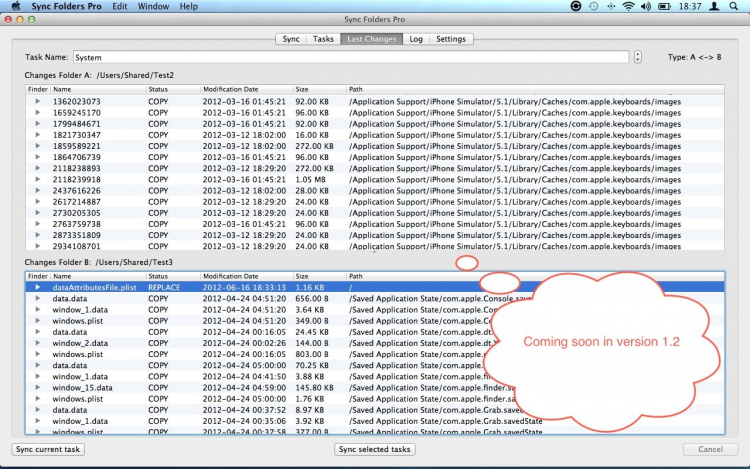This screenshot has width=750, height=469.
Task: Reveal 1821730347 in Finder via arrow
Action: [x=37, y=135]
